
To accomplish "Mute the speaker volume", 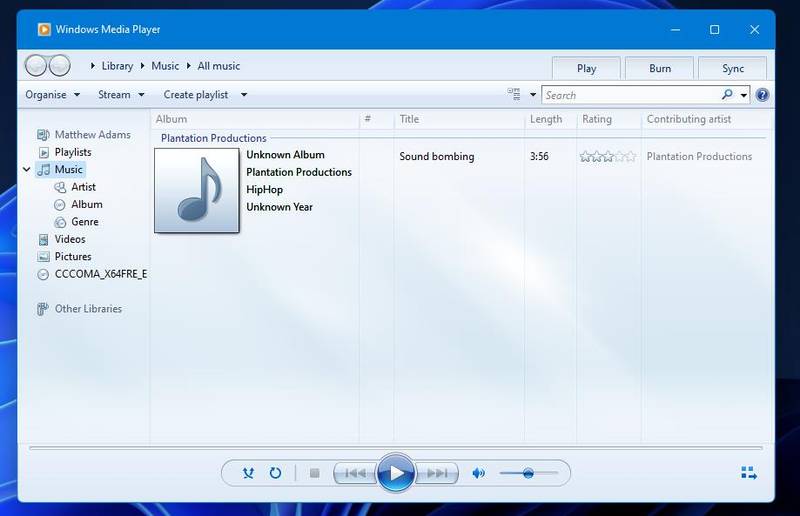I will pyautogui.click(x=479, y=473).
